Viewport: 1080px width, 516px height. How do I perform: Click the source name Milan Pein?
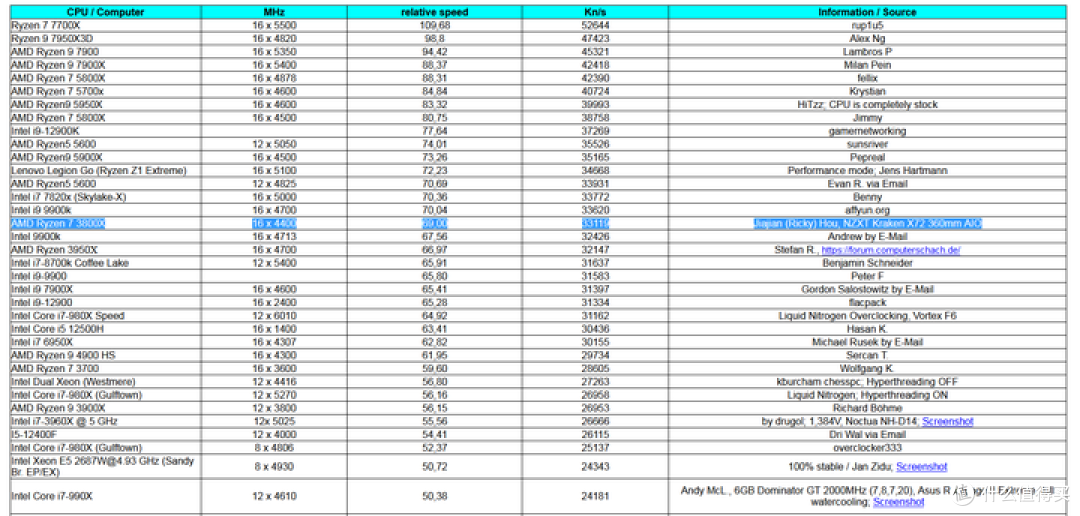coord(867,65)
